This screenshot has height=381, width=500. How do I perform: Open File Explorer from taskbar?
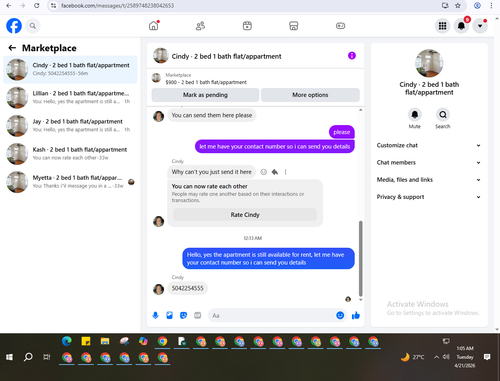tap(105, 341)
